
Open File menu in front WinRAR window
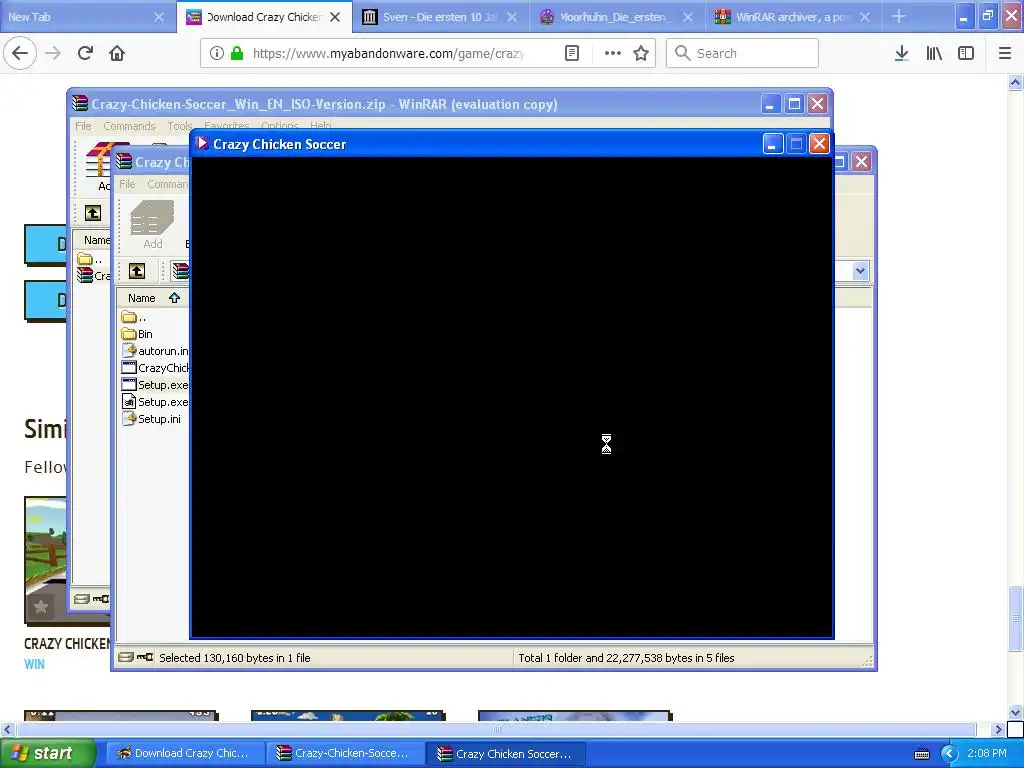[127, 184]
